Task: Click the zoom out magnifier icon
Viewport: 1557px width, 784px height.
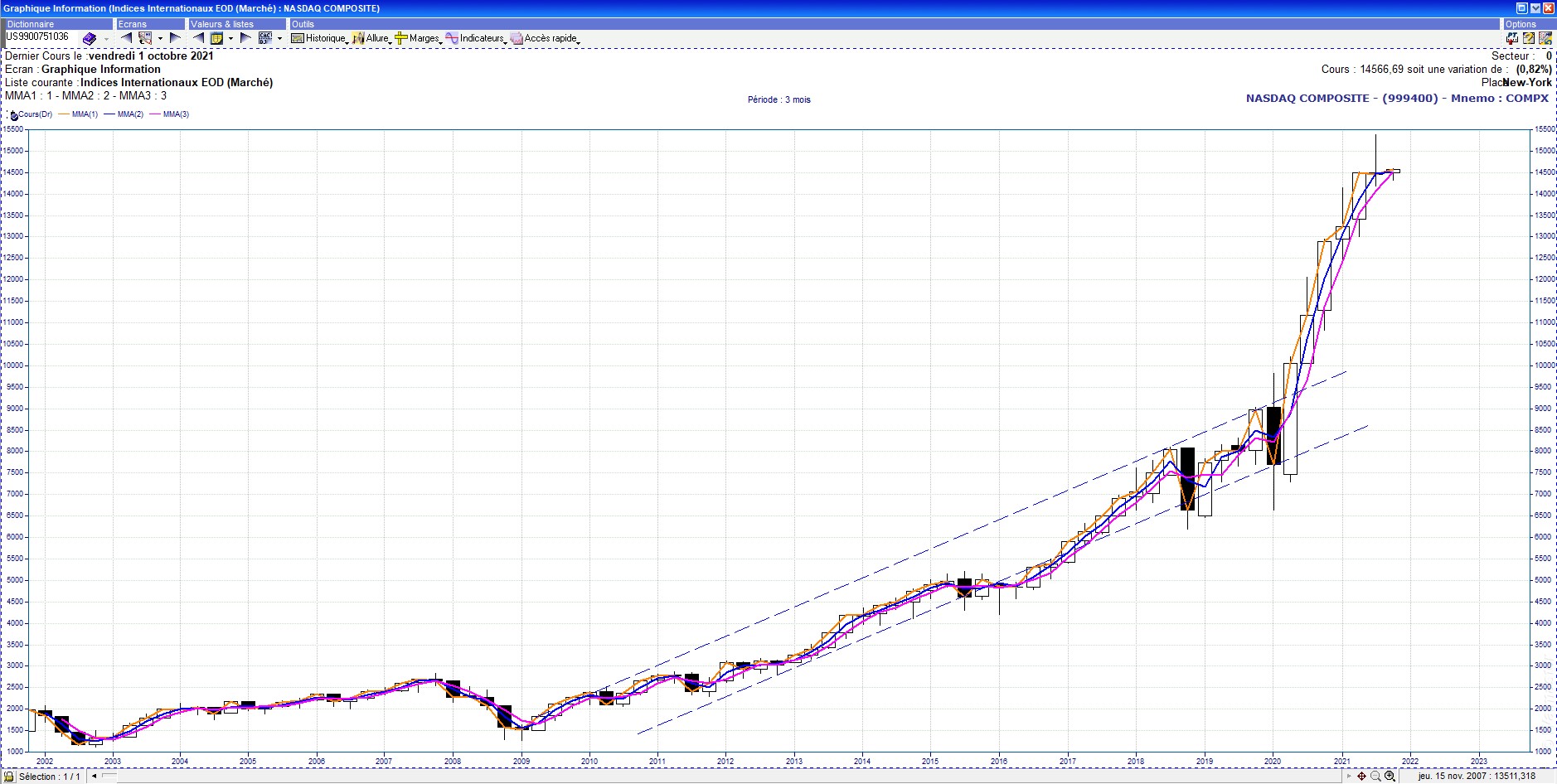Action: pyautogui.click(x=1375, y=777)
